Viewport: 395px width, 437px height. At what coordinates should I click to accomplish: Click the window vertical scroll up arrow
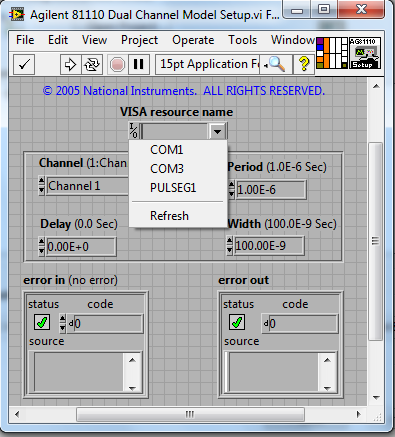(376, 86)
